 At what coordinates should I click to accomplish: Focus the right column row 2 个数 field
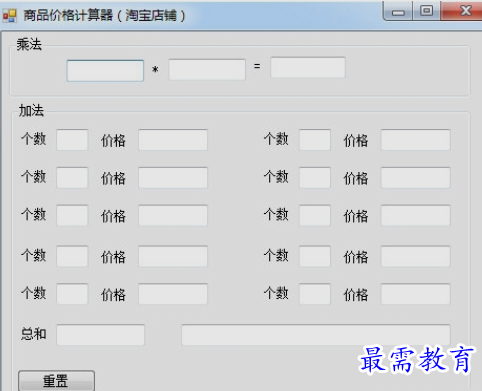315,178
